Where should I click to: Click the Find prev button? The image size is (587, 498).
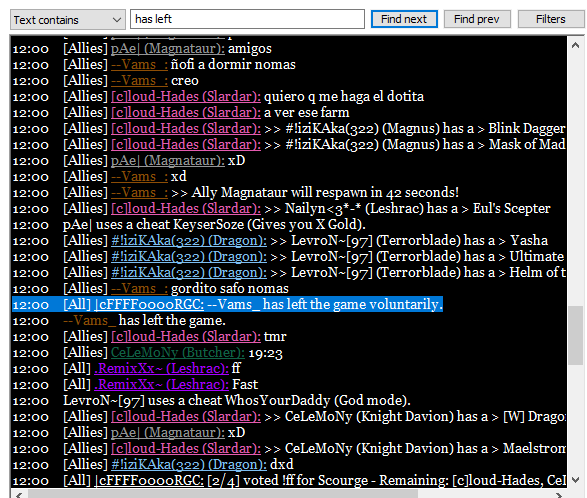(477, 19)
